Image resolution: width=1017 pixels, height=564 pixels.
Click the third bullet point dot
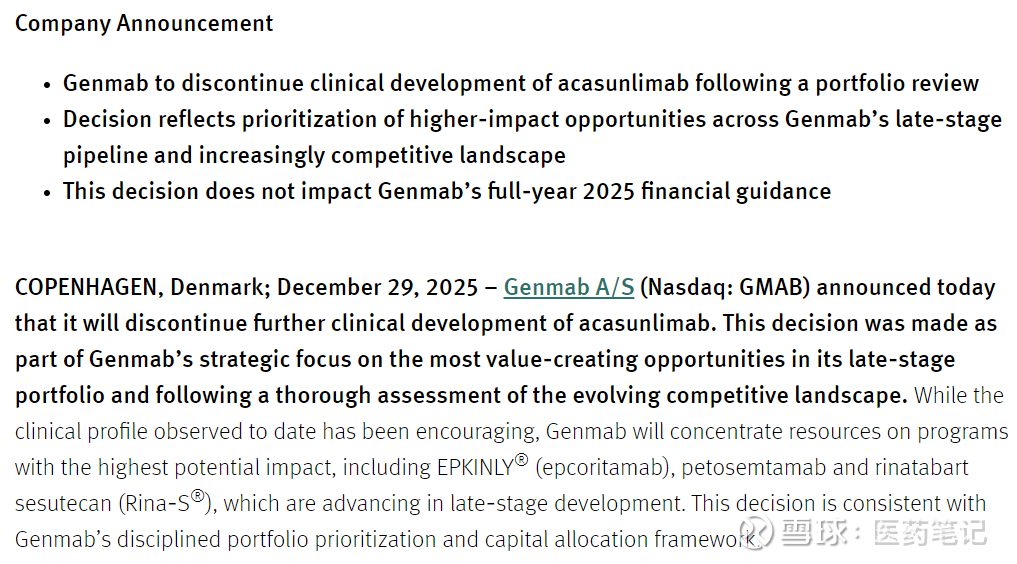(47, 192)
